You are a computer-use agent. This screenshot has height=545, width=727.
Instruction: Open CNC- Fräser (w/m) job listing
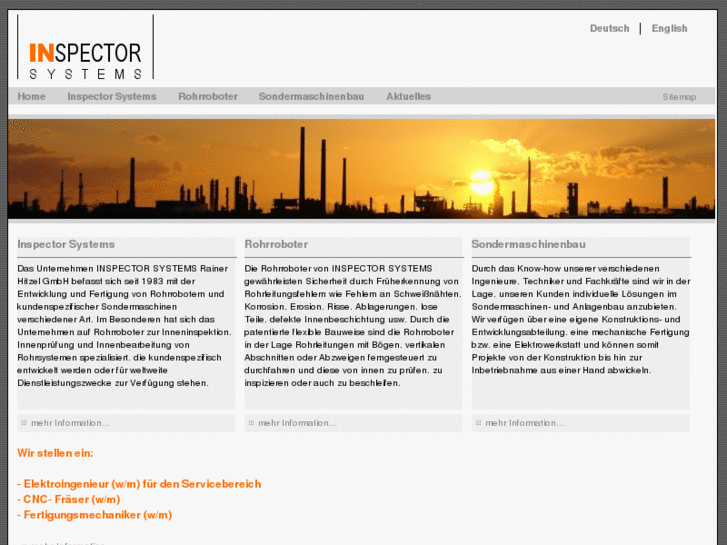point(69,500)
